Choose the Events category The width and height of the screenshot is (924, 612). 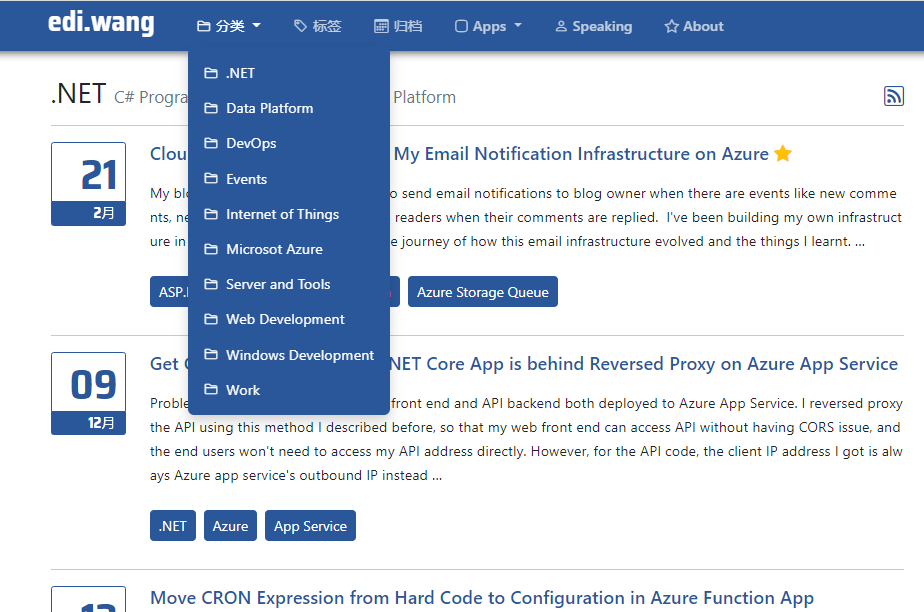pos(289,179)
